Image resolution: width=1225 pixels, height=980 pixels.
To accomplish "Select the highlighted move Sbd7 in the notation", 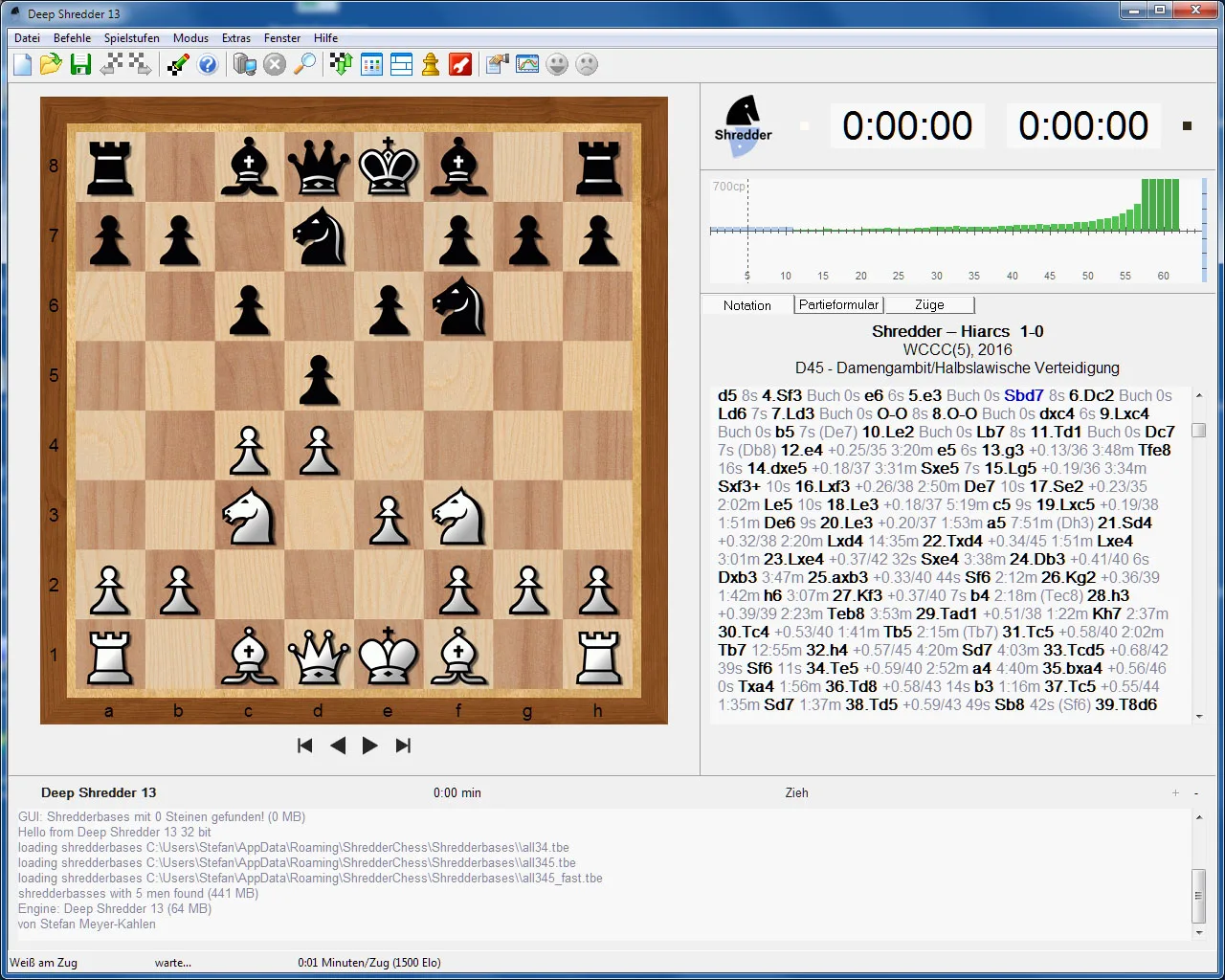I will point(1024,395).
